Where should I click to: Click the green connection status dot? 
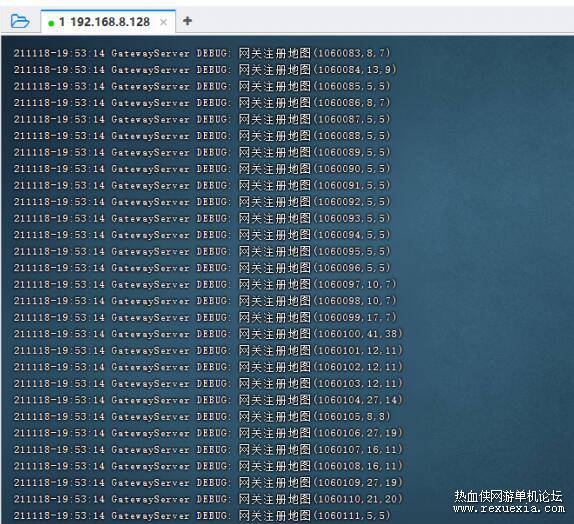51,23
